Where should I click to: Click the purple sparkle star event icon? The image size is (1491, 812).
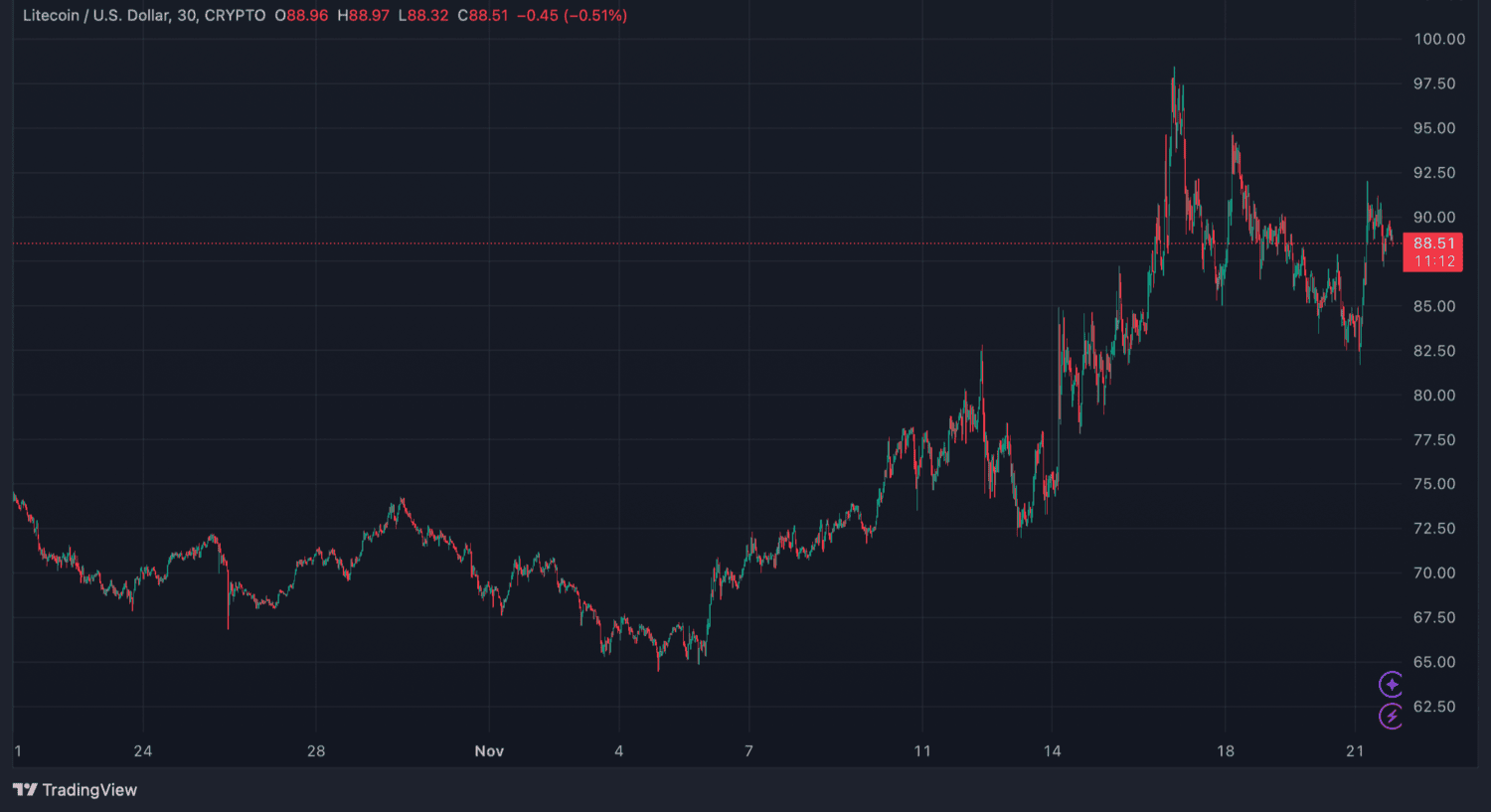point(1391,684)
